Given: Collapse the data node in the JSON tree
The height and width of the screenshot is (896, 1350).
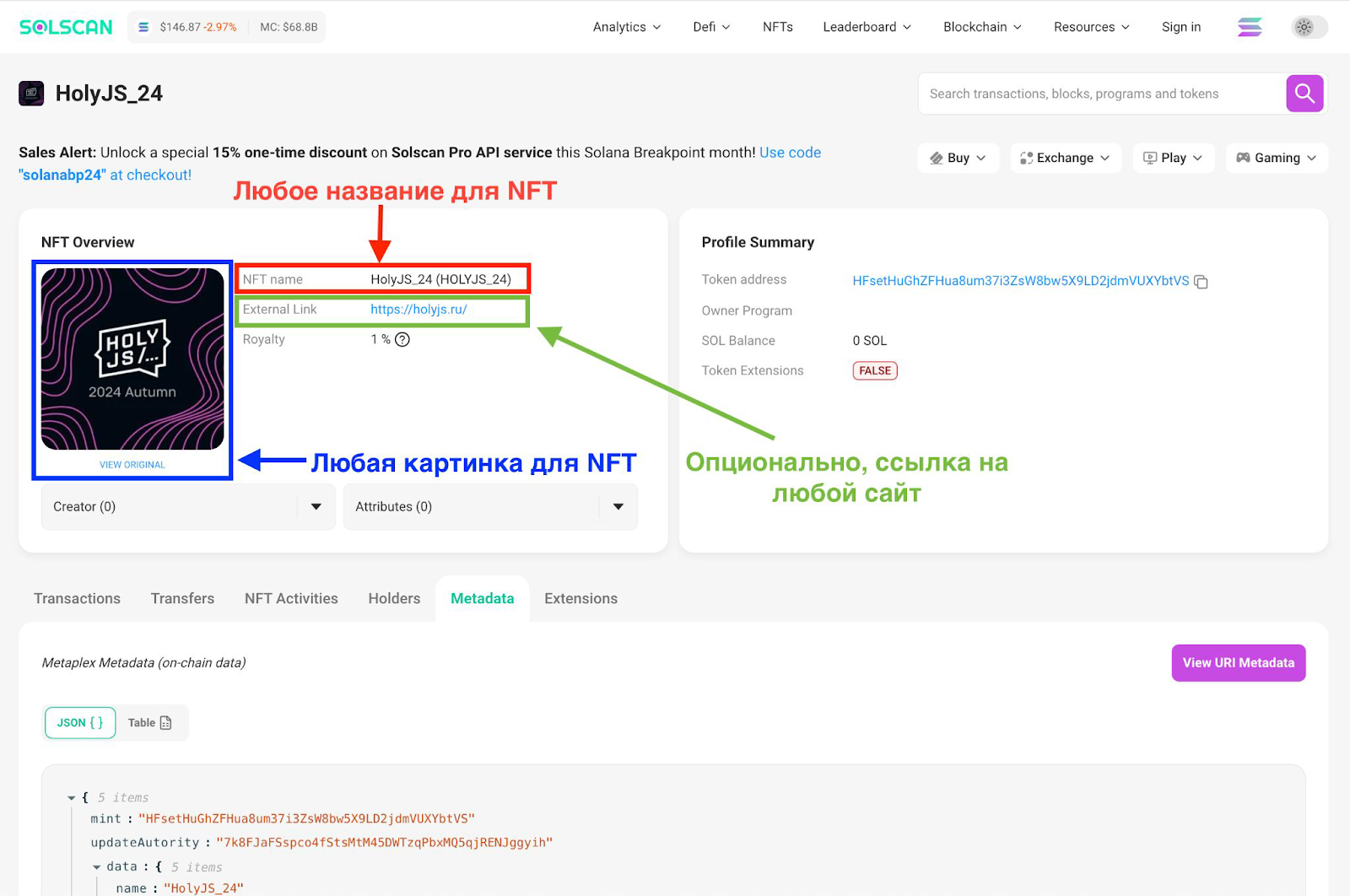Looking at the screenshot, I should tap(96, 866).
